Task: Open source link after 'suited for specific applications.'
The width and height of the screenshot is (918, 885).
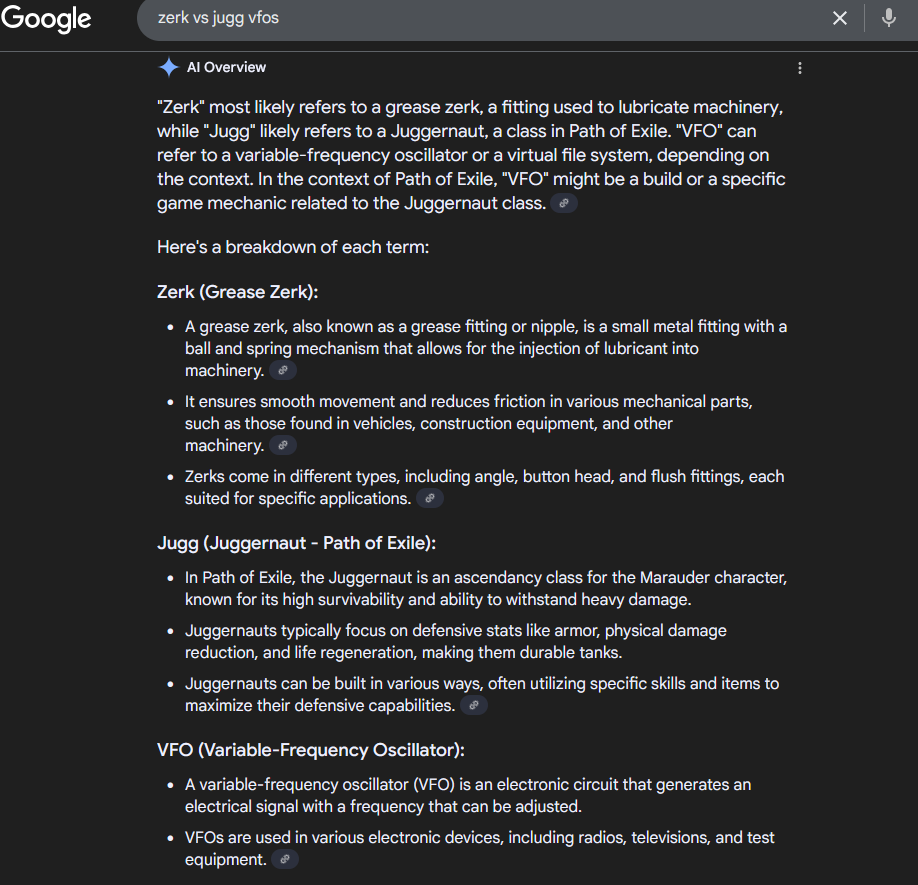Action: pyautogui.click(x=430, y=499)
